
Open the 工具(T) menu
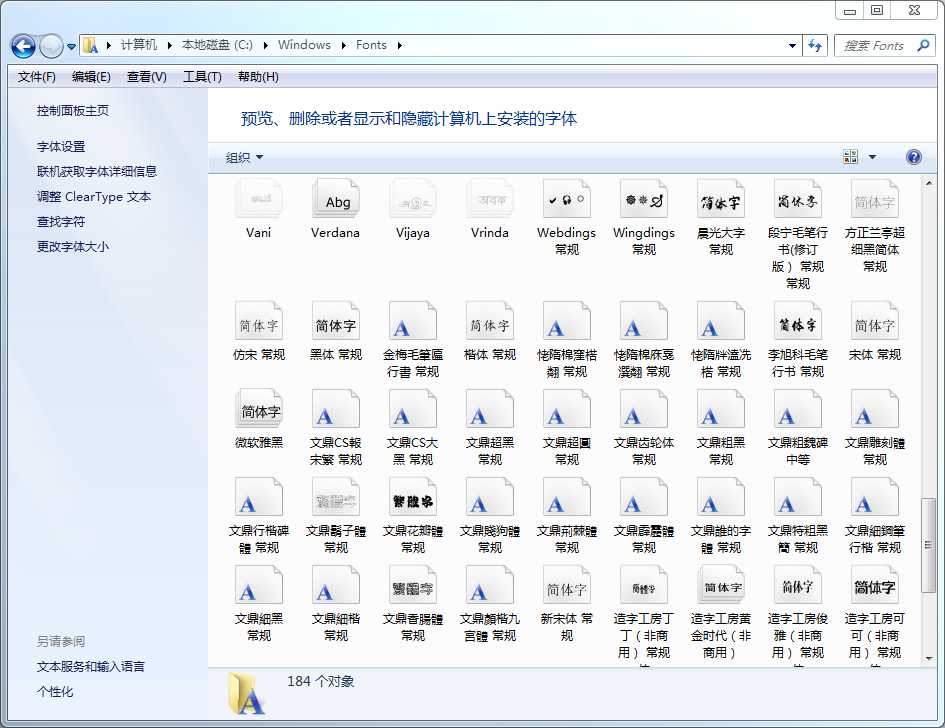(202, 77)
